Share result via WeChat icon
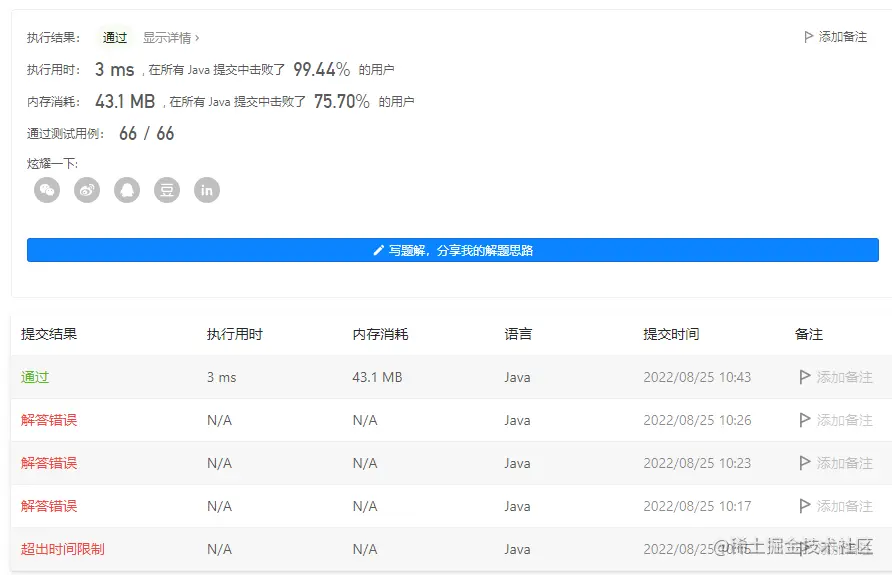This screenshot has height=575, width=892. (47, 190)
